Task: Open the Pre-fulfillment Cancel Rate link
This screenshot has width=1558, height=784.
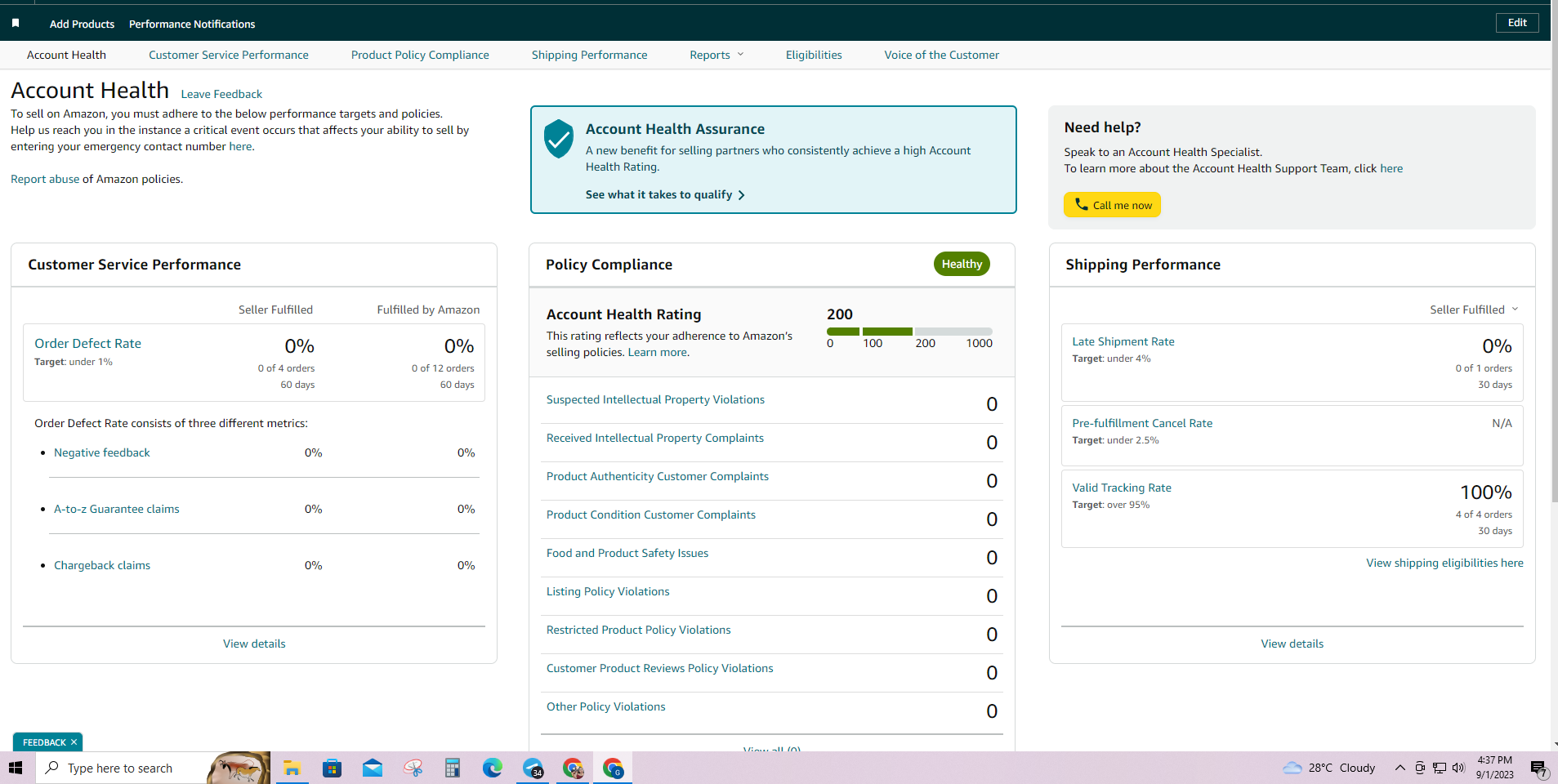Action: pos(1142,423)
